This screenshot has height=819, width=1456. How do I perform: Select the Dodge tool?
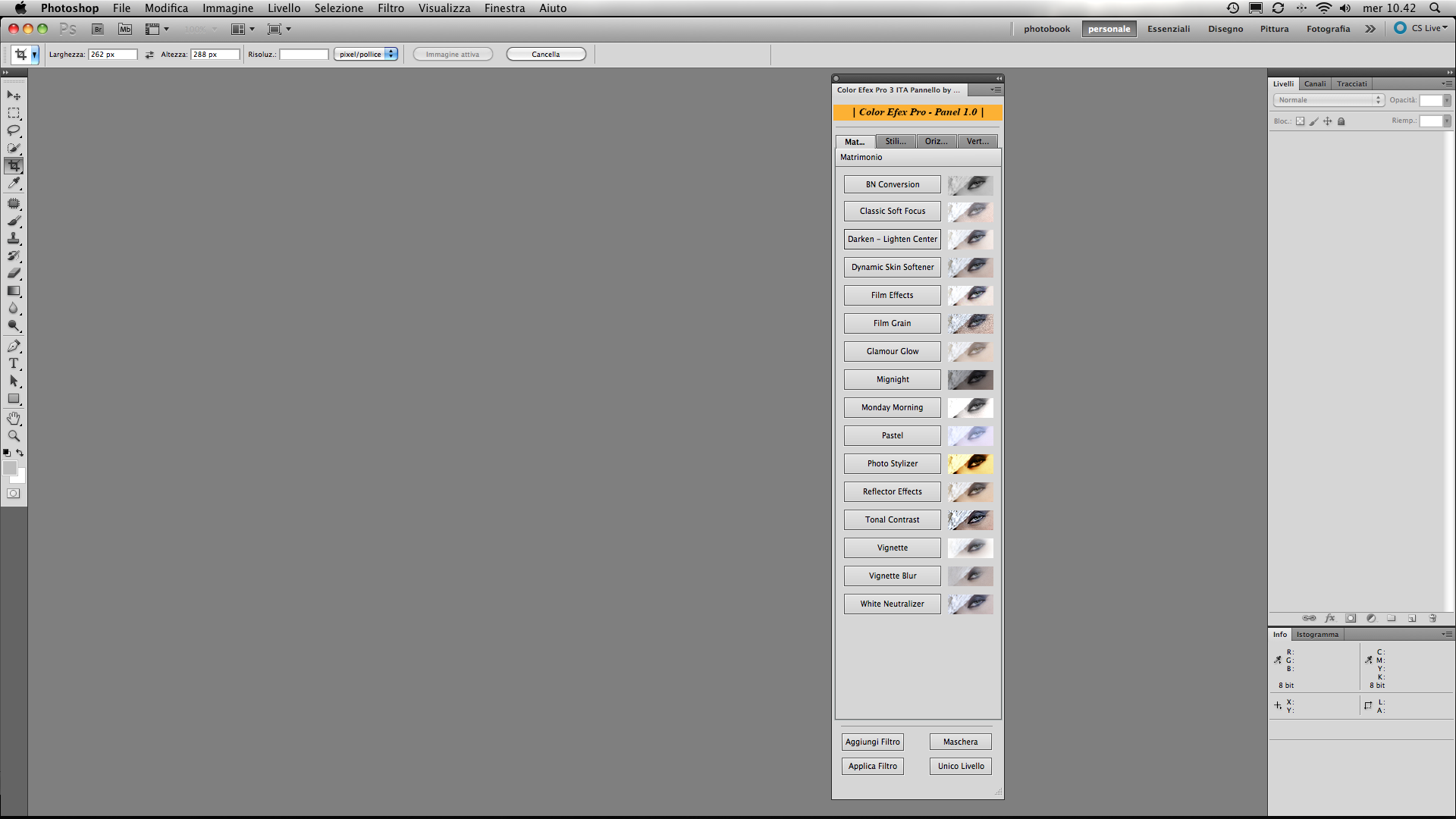(x=14, y=326)
